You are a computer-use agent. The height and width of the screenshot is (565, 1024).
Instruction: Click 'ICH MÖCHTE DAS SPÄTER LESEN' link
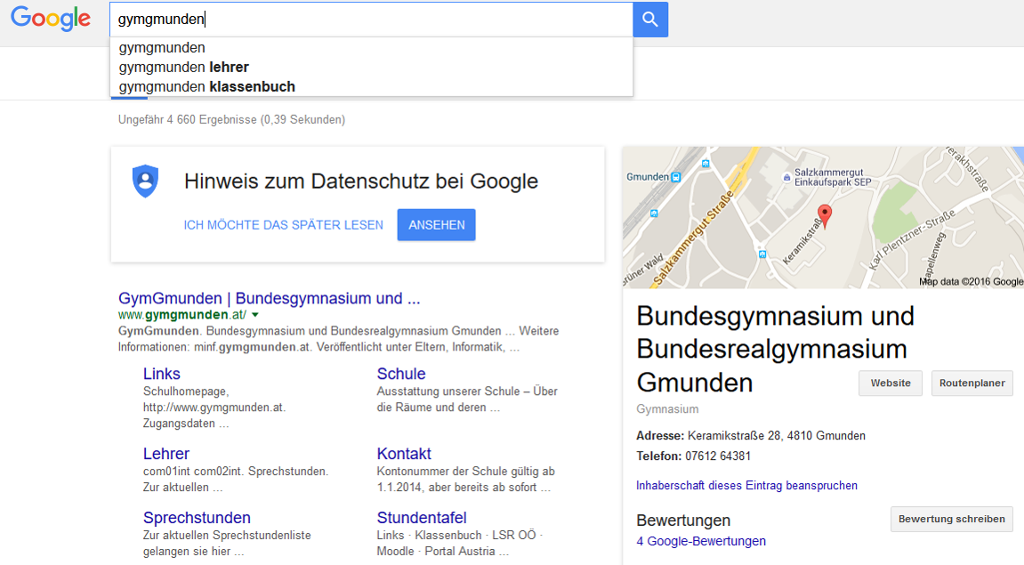(x=283, y=225)
